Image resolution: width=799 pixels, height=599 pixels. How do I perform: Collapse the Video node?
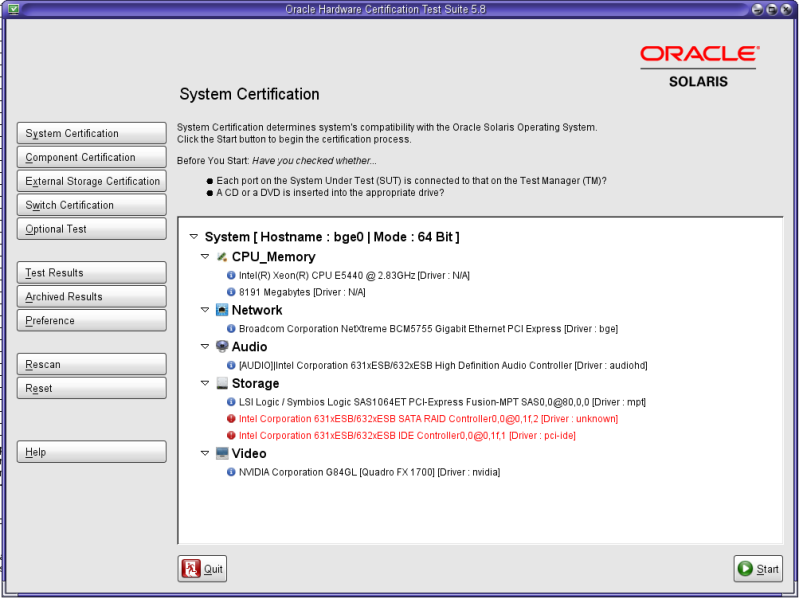[205, 453]
